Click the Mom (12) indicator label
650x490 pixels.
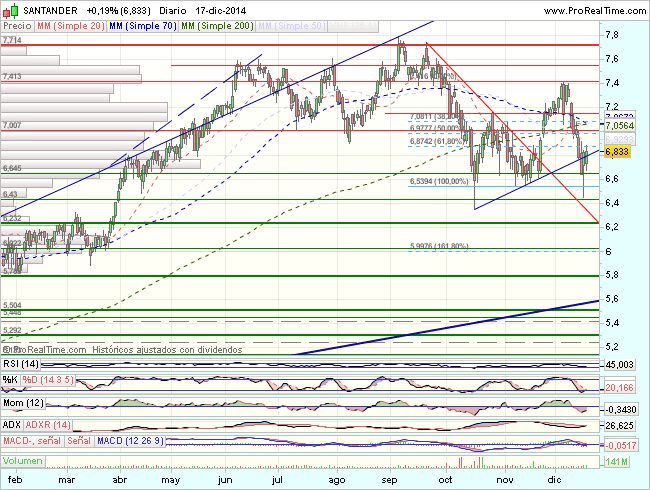coord(23,403)
